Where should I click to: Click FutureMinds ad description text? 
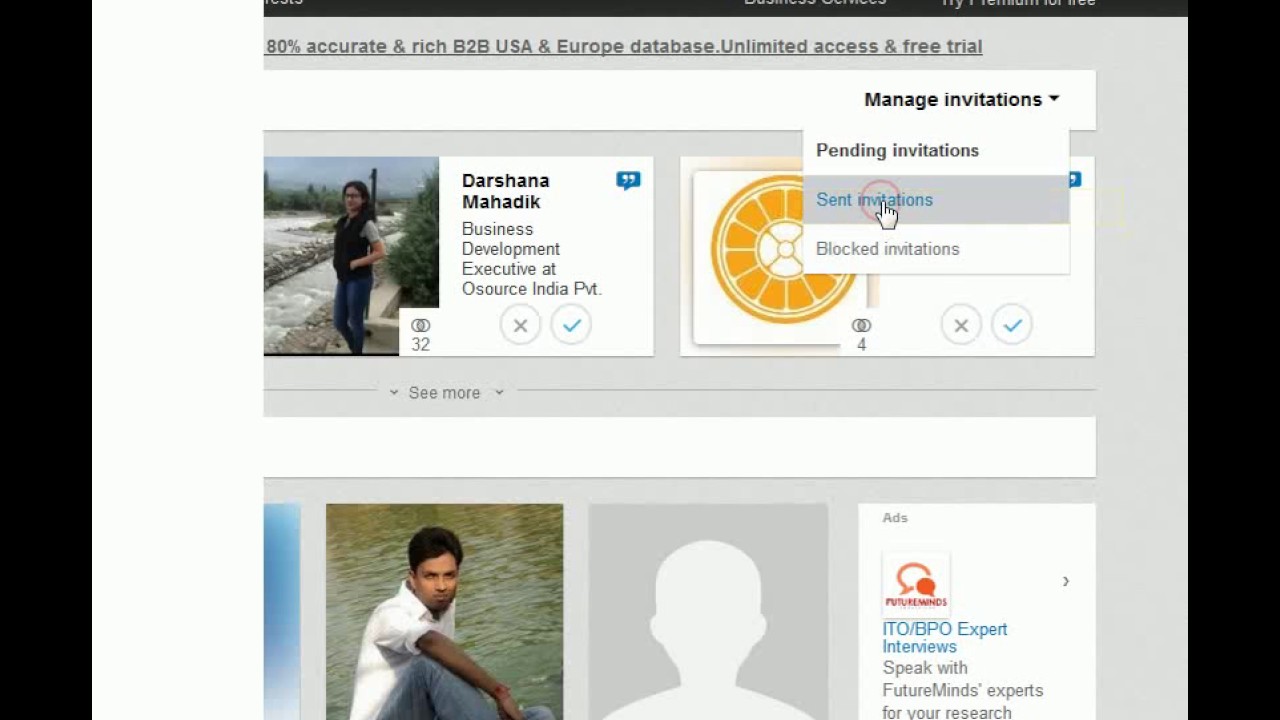click(962, 690)
